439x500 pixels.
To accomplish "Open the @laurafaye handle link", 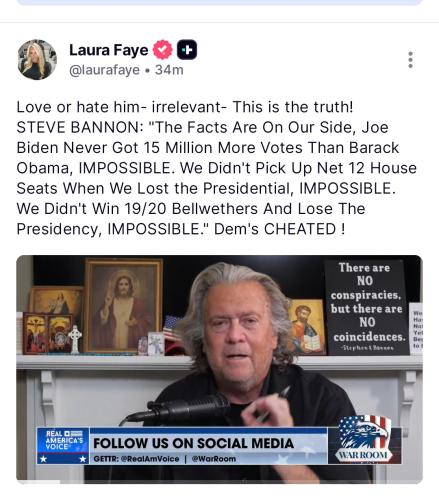I will tap(104, 70).
